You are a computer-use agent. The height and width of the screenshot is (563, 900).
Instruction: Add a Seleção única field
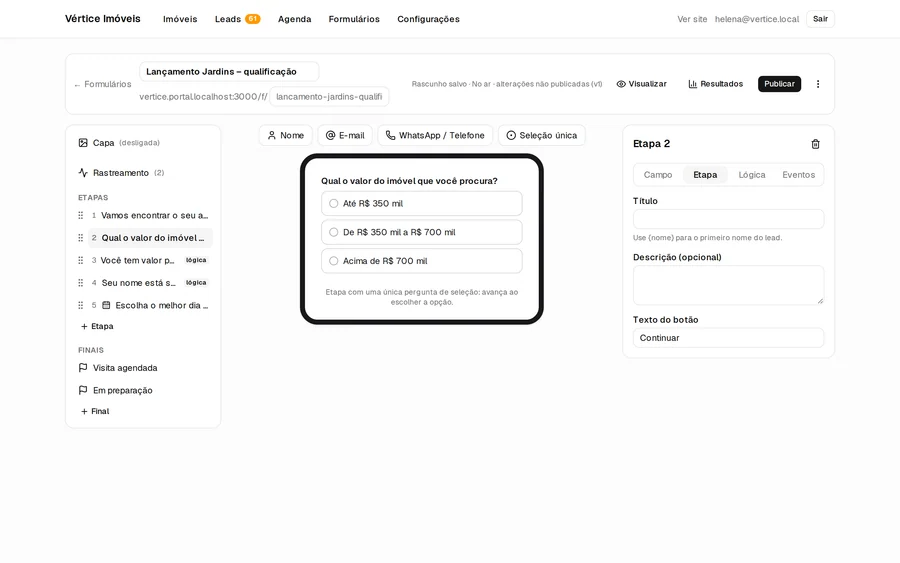542,135
